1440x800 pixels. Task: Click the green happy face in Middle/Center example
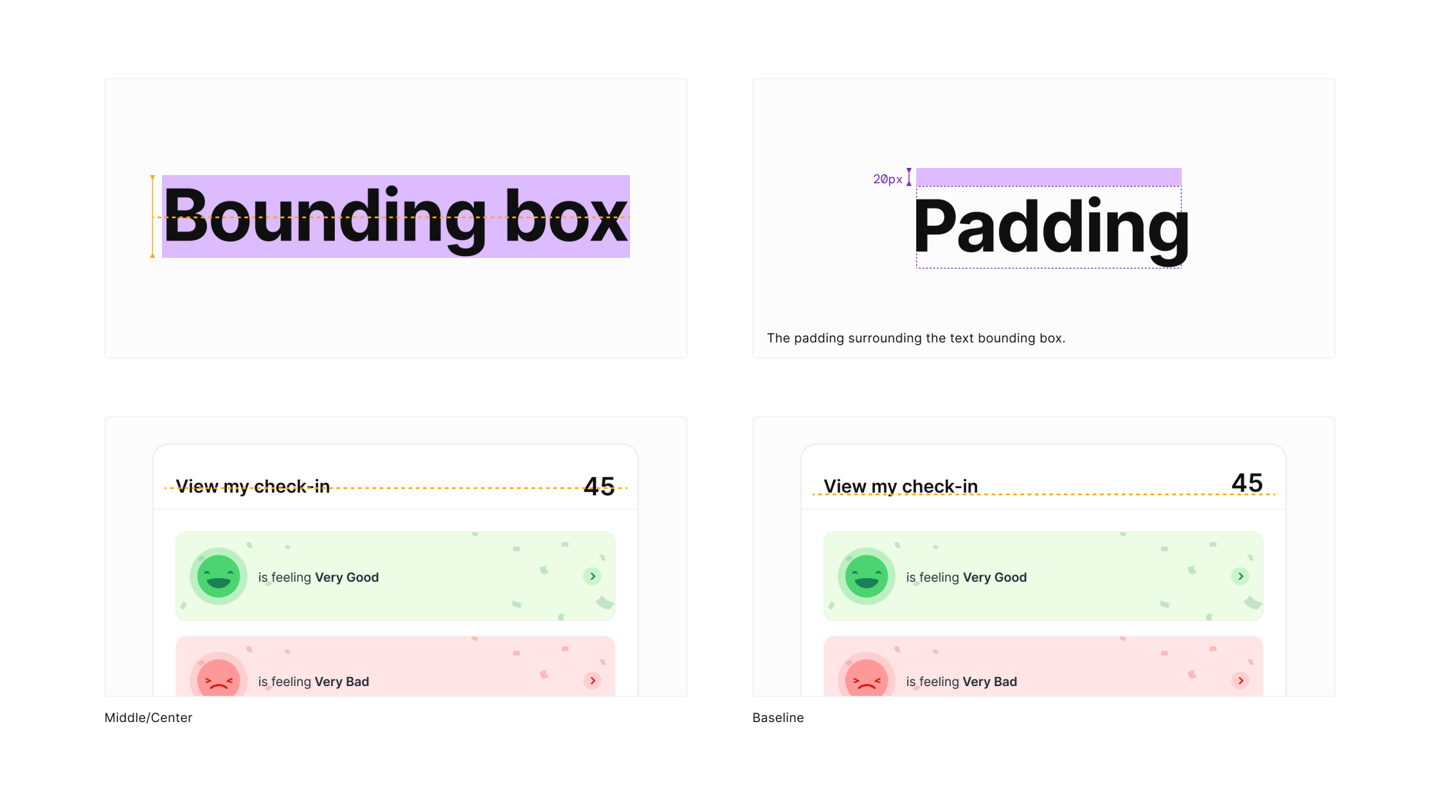(x=218, y=576)
